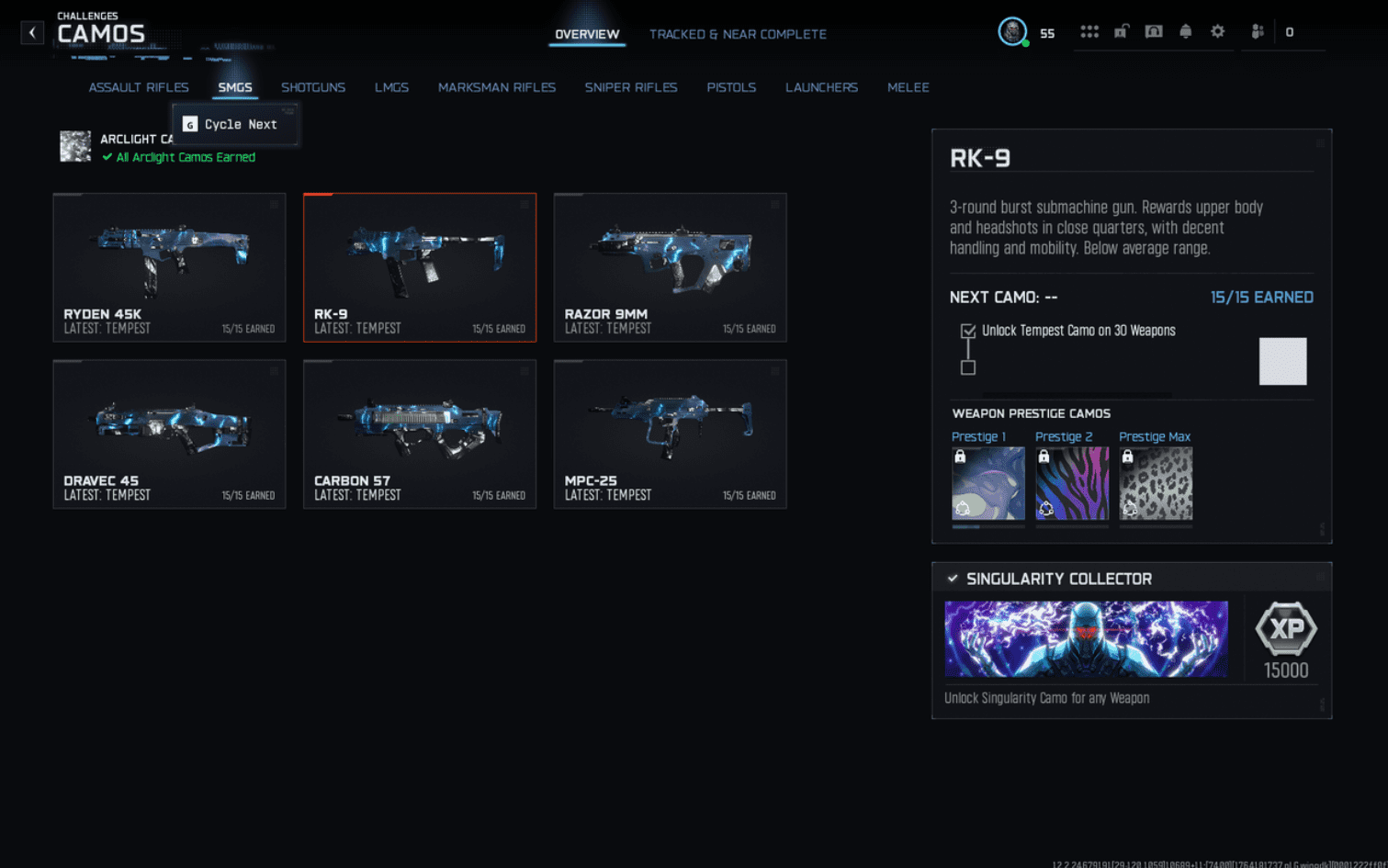Screen dimensions: 1388x868
Task: Open the settings gear icon
Action: tap(1218, 32)
